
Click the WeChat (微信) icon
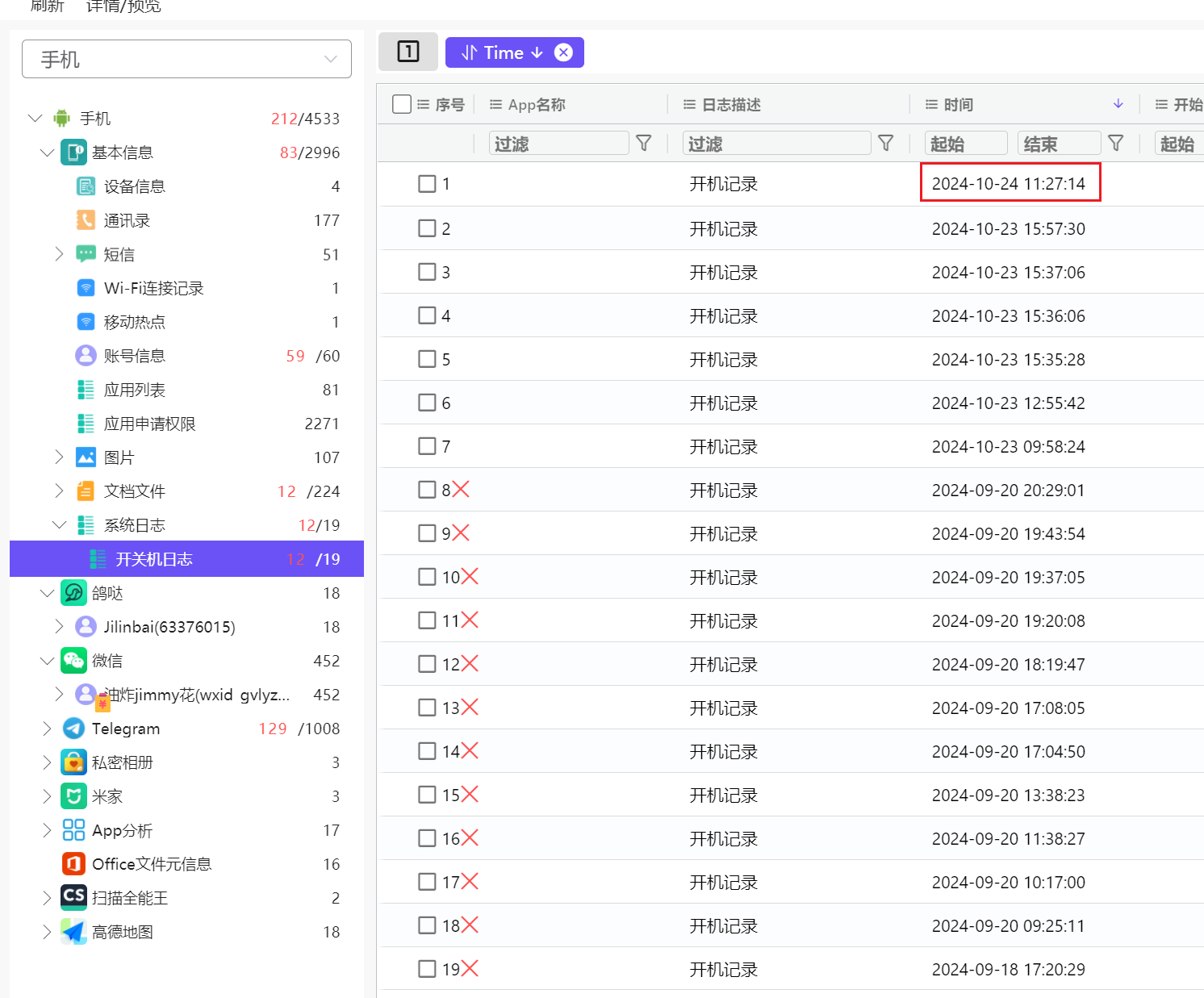click(73, 661)
